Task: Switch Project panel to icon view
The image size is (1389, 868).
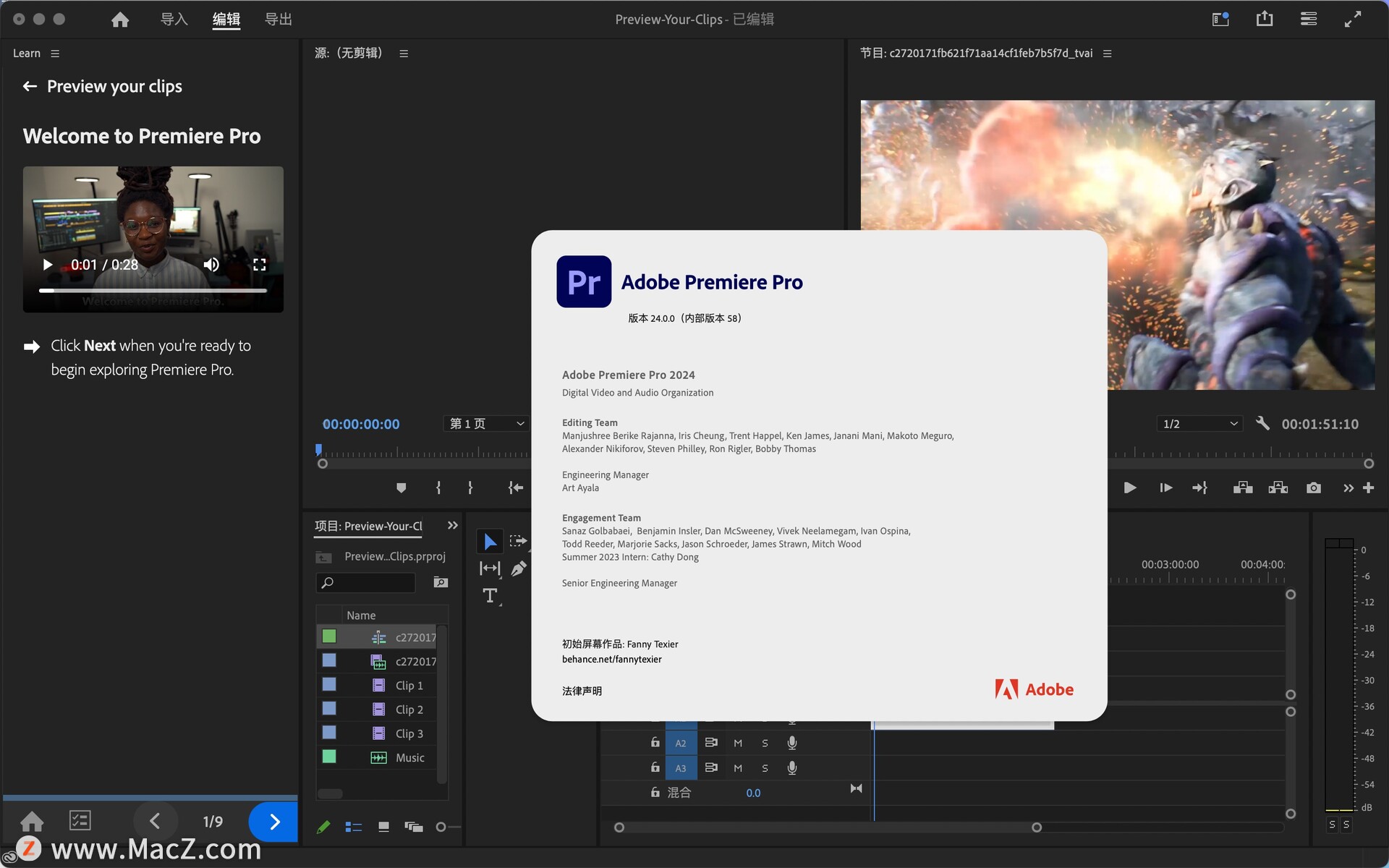Action: point(383,827)
